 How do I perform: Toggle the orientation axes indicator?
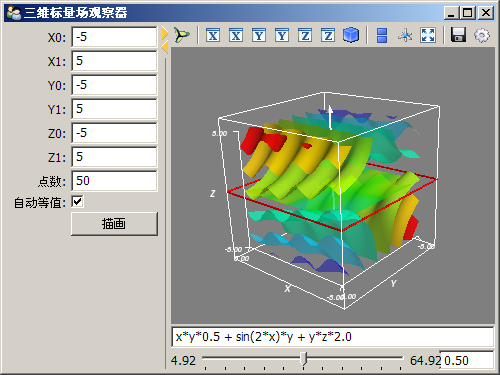pos(405,35)
